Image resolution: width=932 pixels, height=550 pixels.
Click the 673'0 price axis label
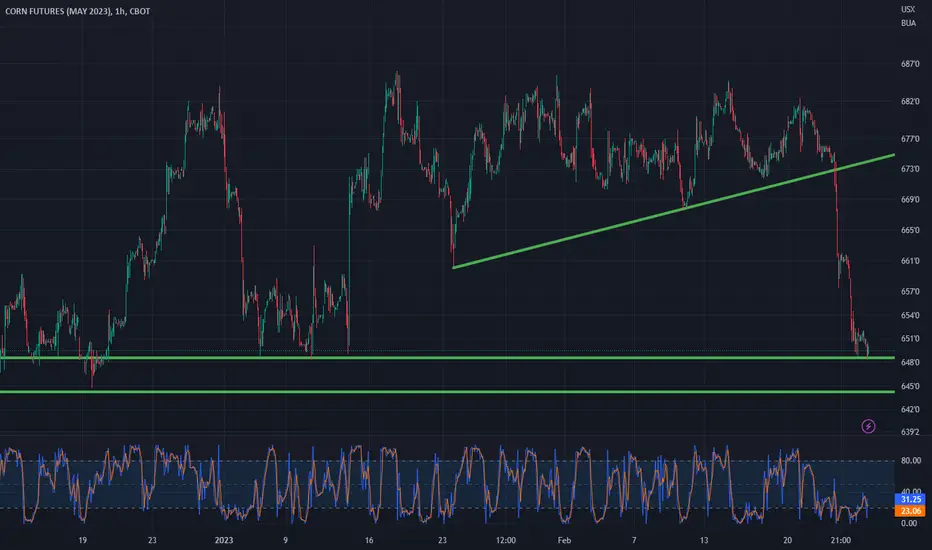coord(910,169)
